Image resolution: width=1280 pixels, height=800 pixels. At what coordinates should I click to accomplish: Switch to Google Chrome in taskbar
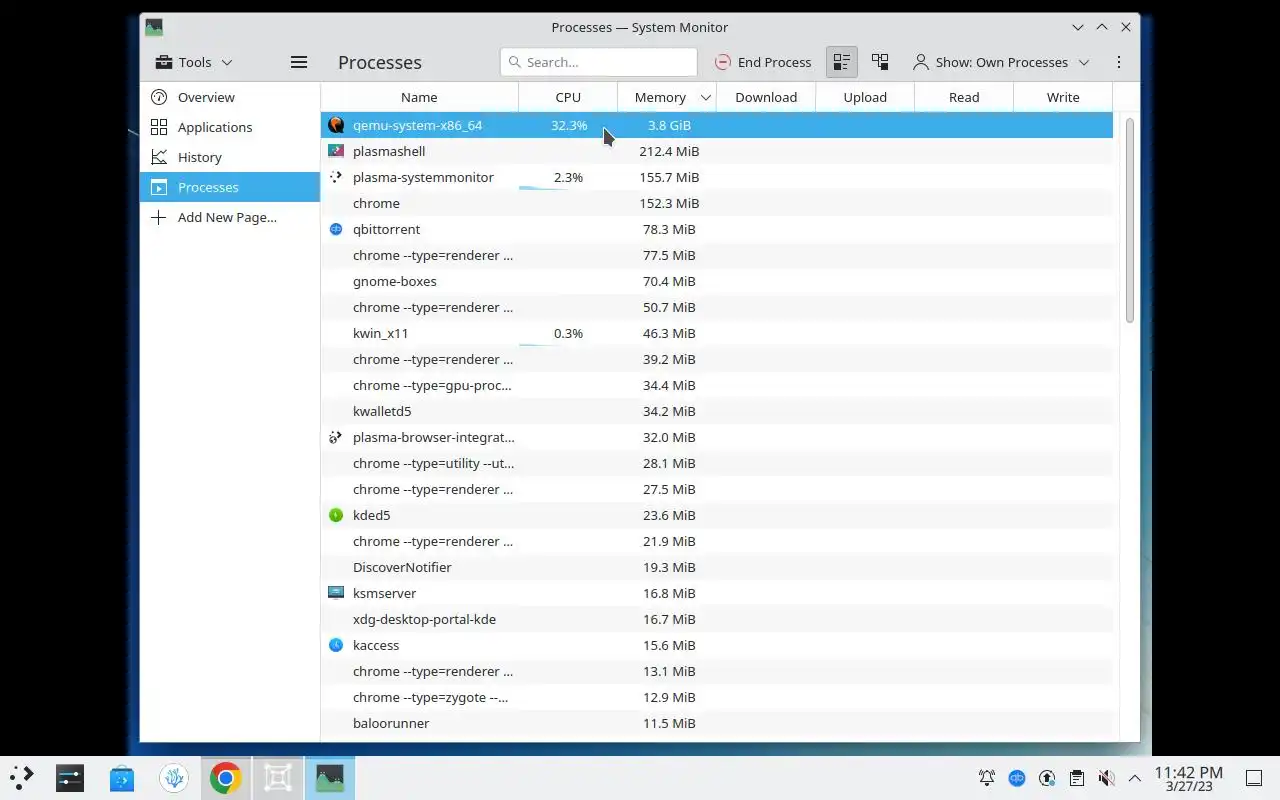[x=225, y=777]
